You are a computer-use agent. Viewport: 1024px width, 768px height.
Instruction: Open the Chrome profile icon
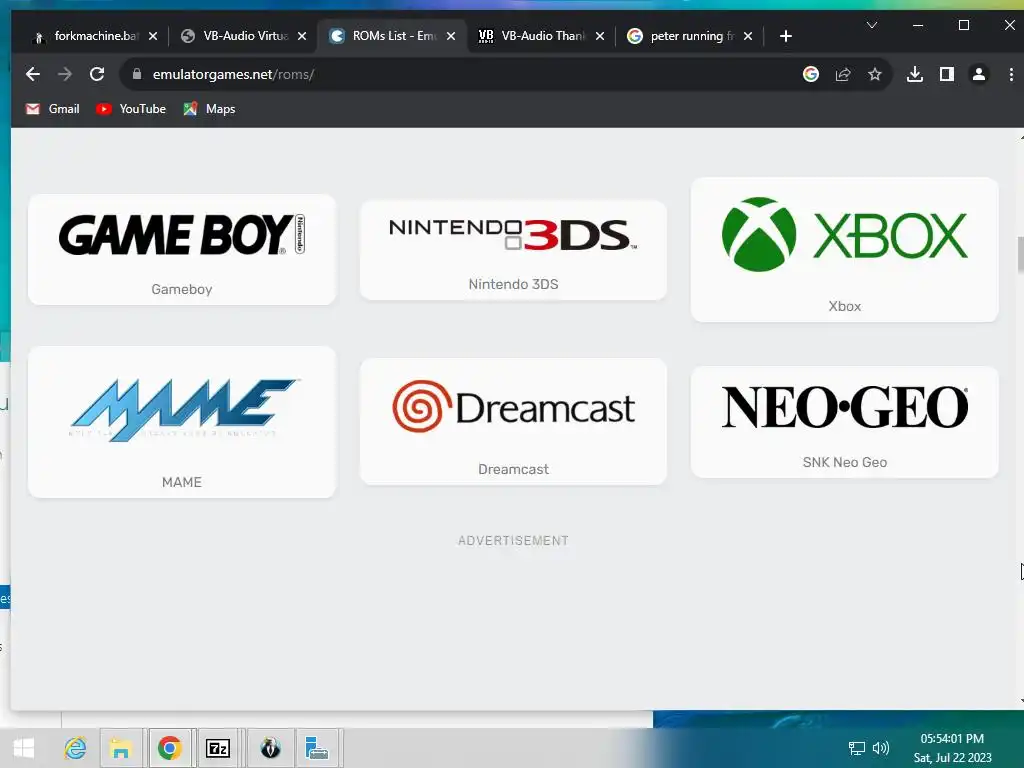tap(978, 74)
